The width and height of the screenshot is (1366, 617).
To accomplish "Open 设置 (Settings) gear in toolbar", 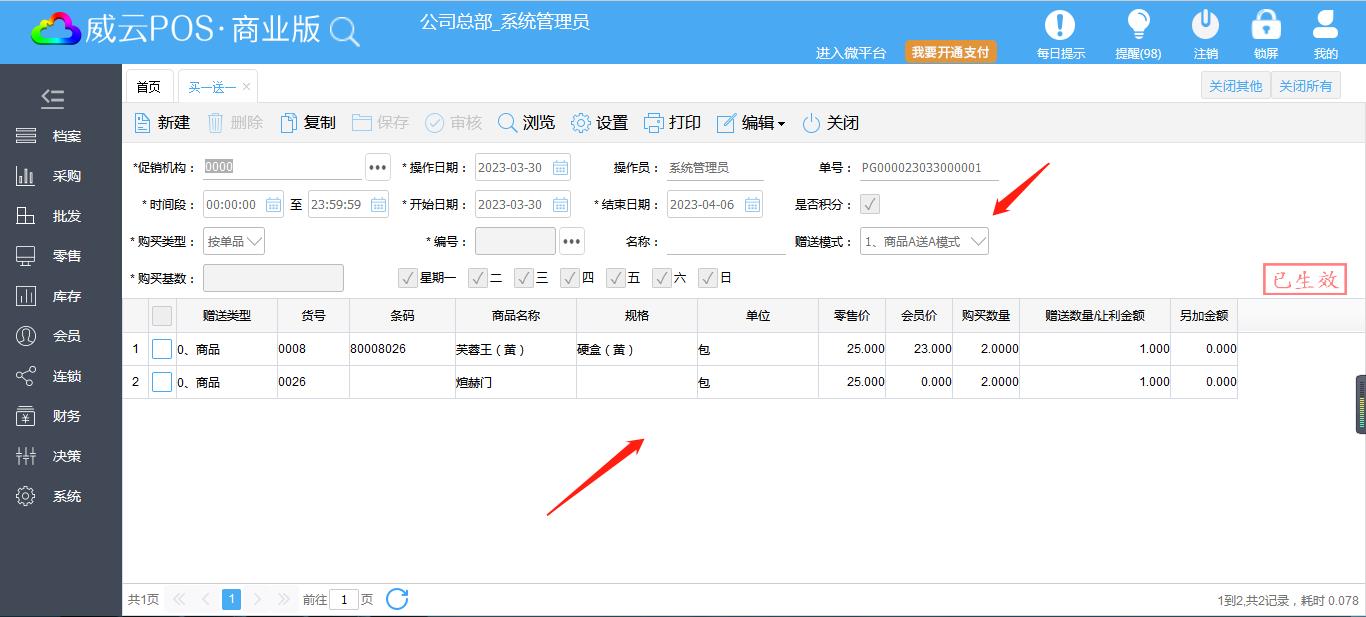I will [581, 123].
